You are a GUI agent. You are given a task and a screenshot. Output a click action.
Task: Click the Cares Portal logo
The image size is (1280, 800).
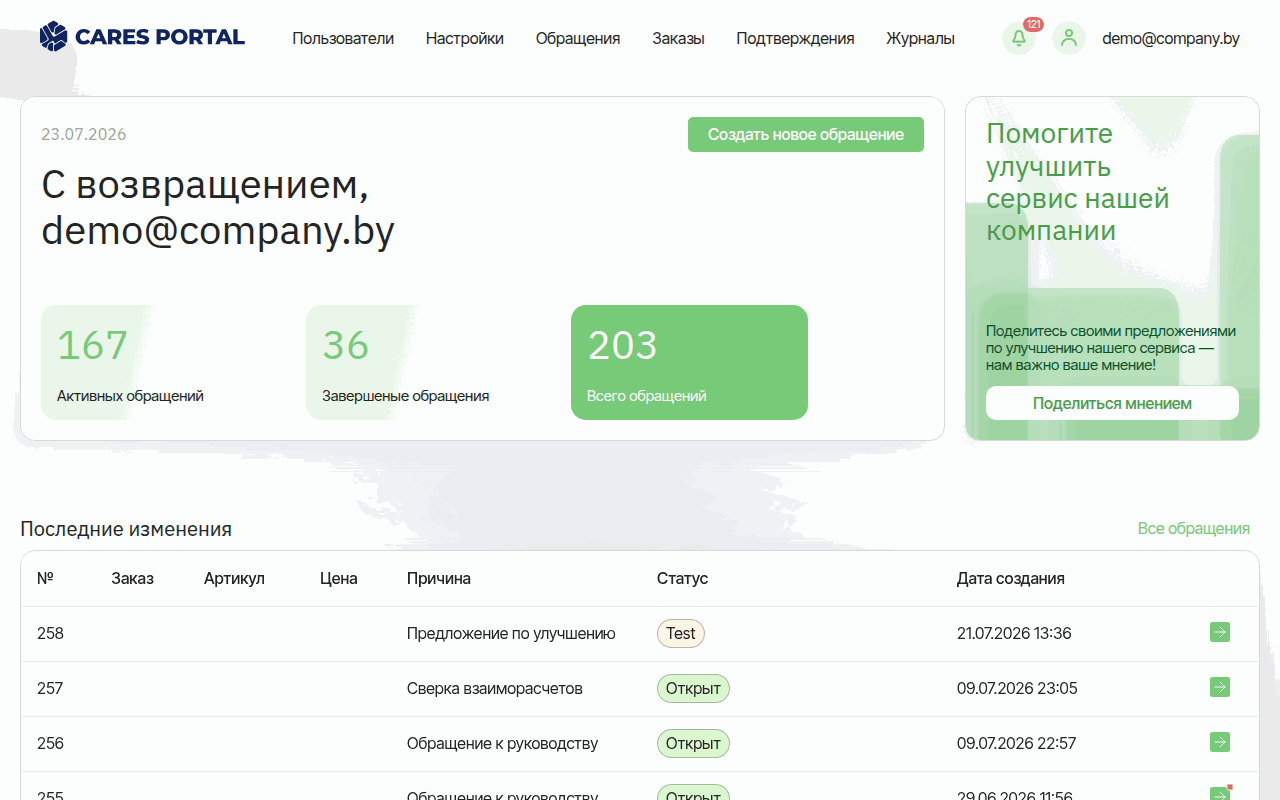coord(142,37)
